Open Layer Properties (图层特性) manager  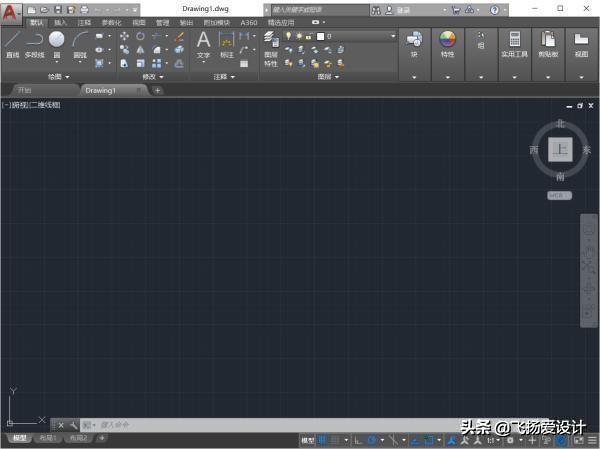click(x=271, y=49)
